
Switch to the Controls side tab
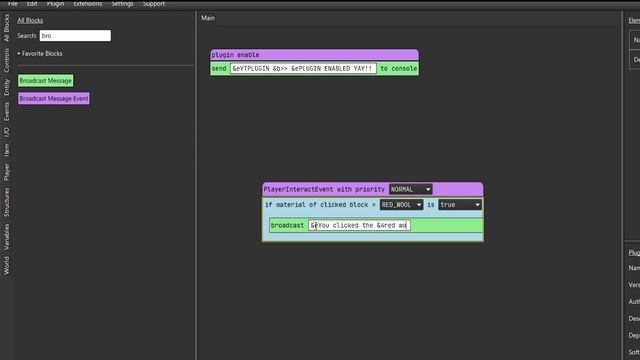pos(7,60)
